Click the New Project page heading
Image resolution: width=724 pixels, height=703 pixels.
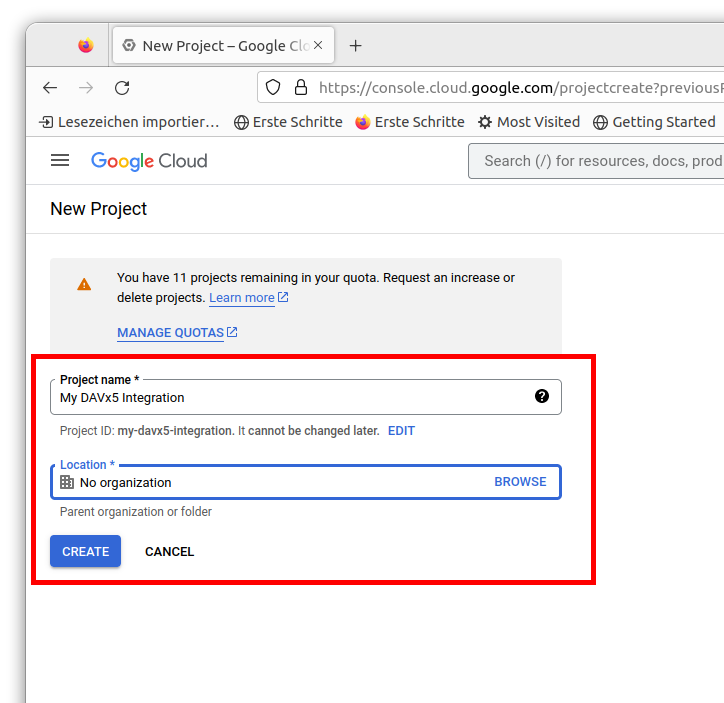[98, 209]
